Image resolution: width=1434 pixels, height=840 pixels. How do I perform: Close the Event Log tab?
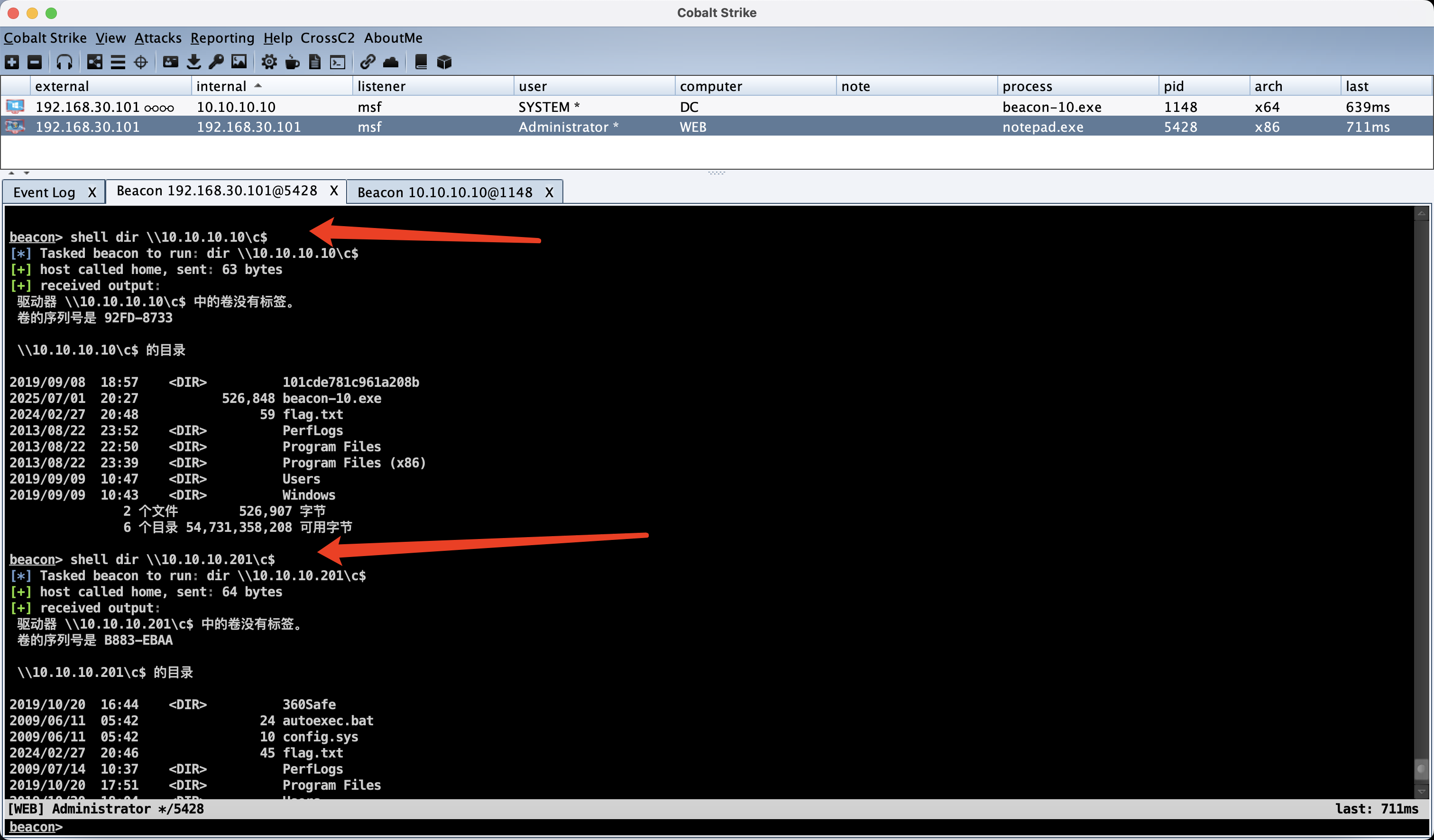coord(92,192)
